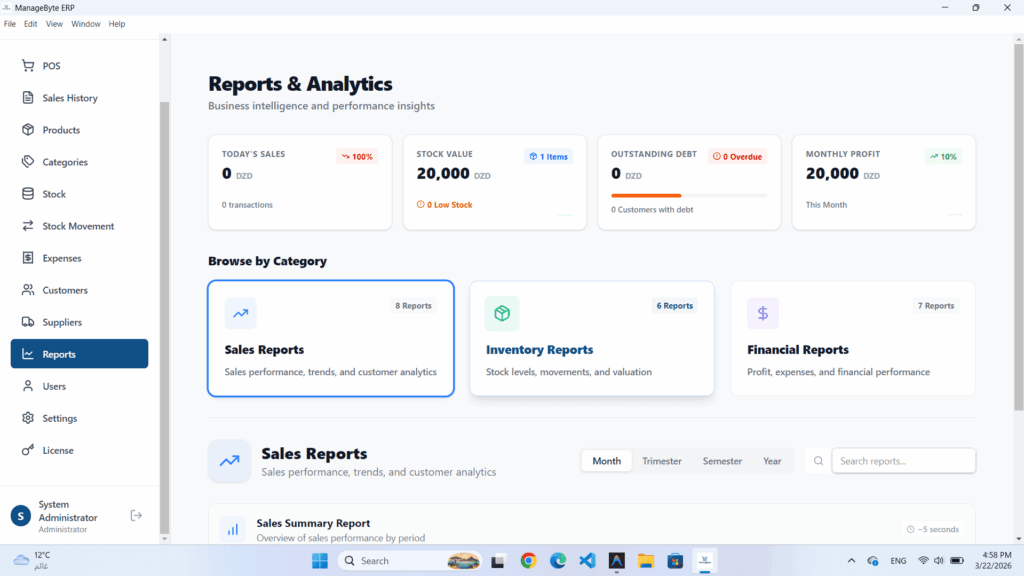
Task: Click the Suppliers truck icon
Action: [x=27, y=321]
